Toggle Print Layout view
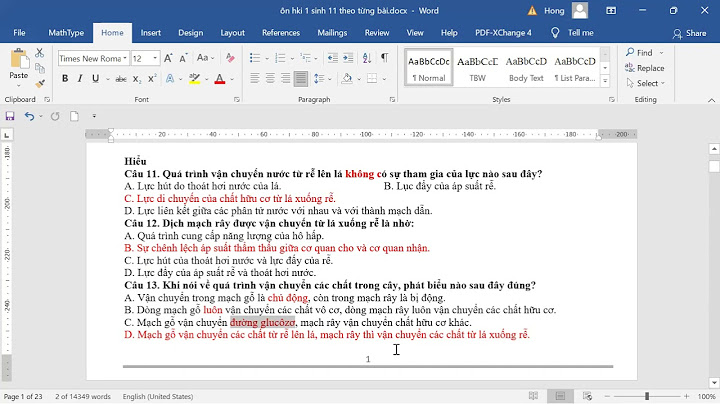Viewport: 720px width, 404px height. click(560, 396)
